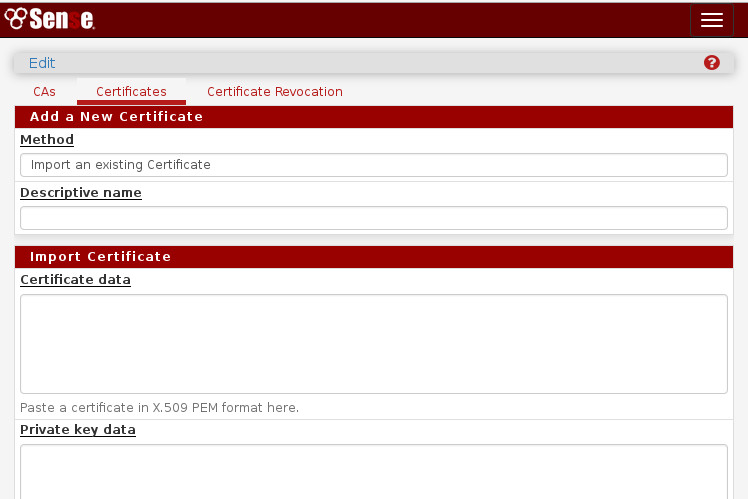Click inside the Private key data text area
748x499 pixels.
click(x=373, y=472)
